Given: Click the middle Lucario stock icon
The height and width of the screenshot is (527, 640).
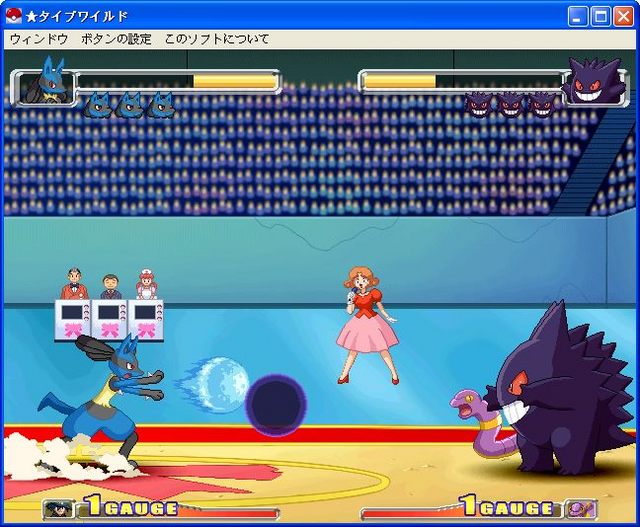Looking at the screenshot, I should coord(129,105).
